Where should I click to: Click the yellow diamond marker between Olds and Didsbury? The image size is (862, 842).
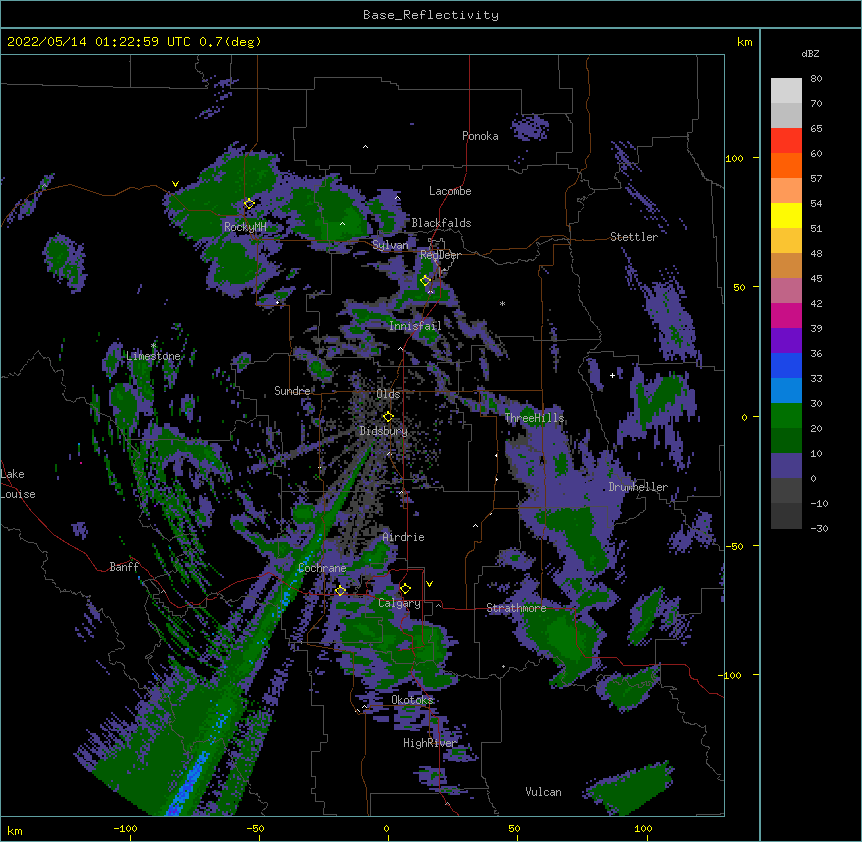(x=388, y=416)
